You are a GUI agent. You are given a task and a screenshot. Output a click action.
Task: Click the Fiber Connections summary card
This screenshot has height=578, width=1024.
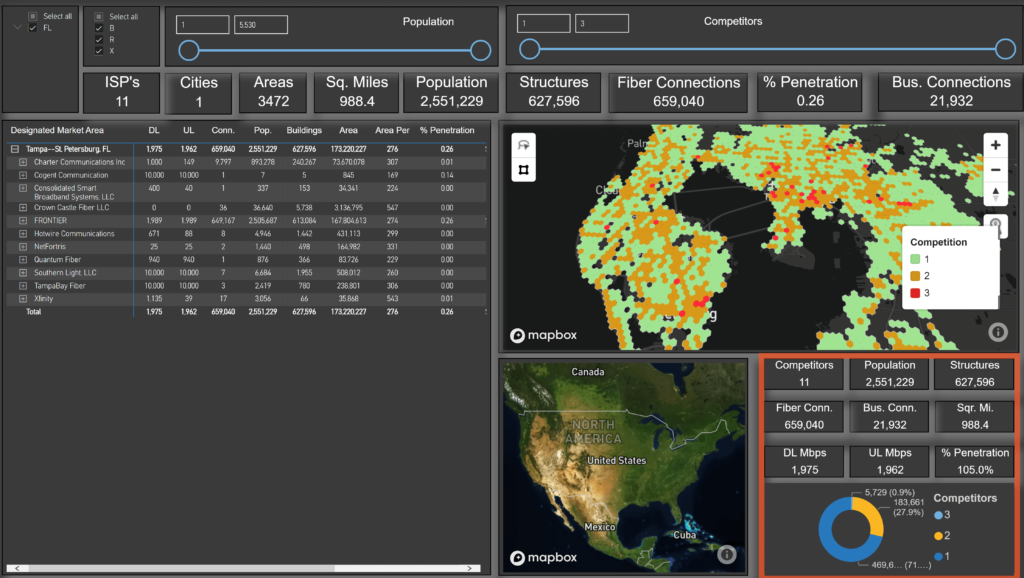(678, 92)
